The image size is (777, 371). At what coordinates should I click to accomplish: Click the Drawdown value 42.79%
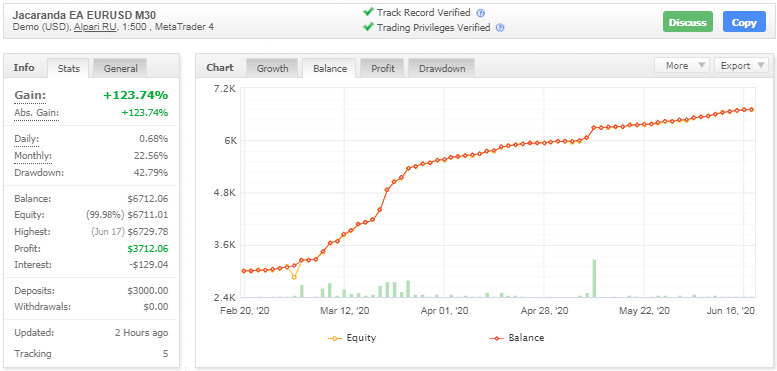(152, 173)
